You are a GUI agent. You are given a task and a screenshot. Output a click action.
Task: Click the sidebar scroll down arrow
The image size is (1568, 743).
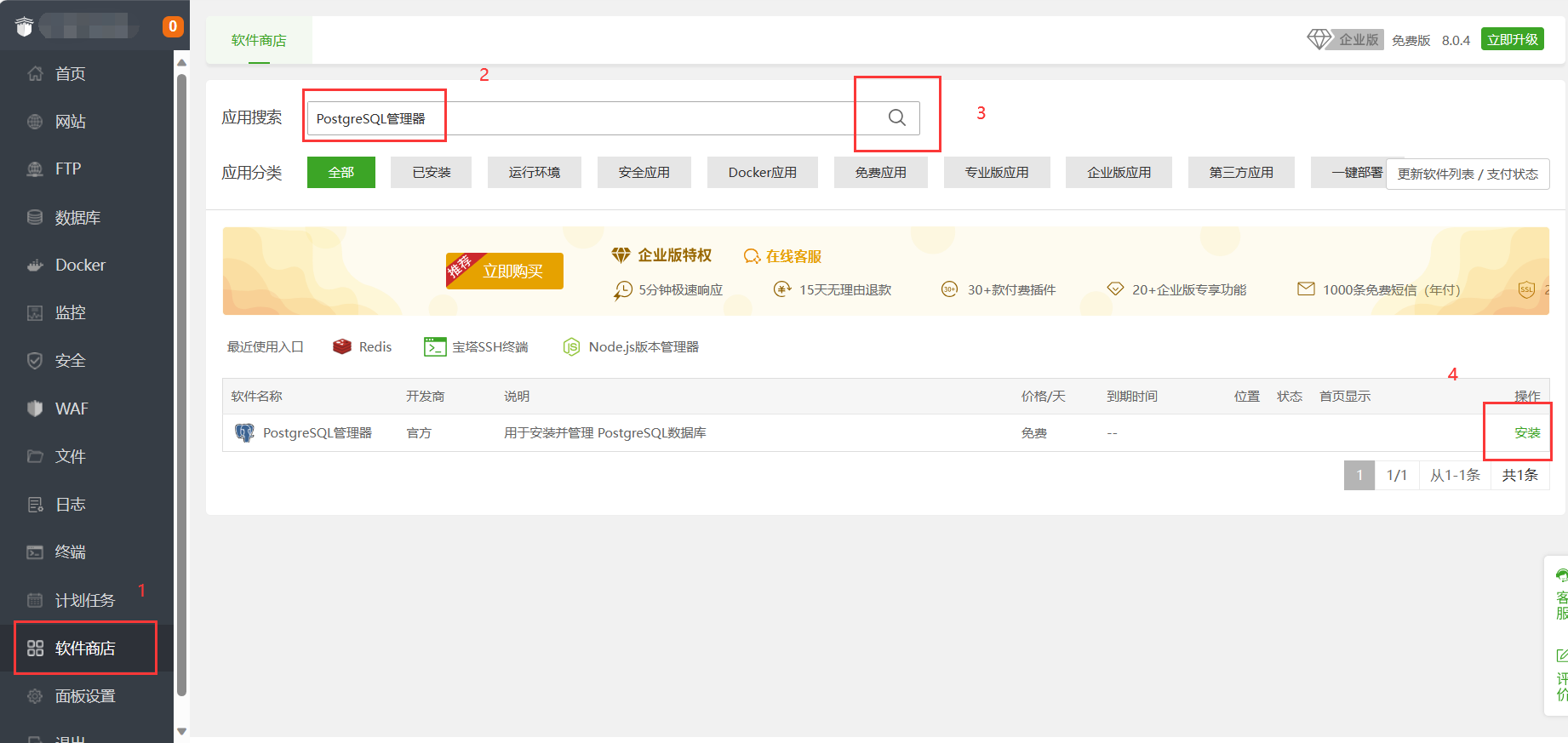[x=181, y=730]
